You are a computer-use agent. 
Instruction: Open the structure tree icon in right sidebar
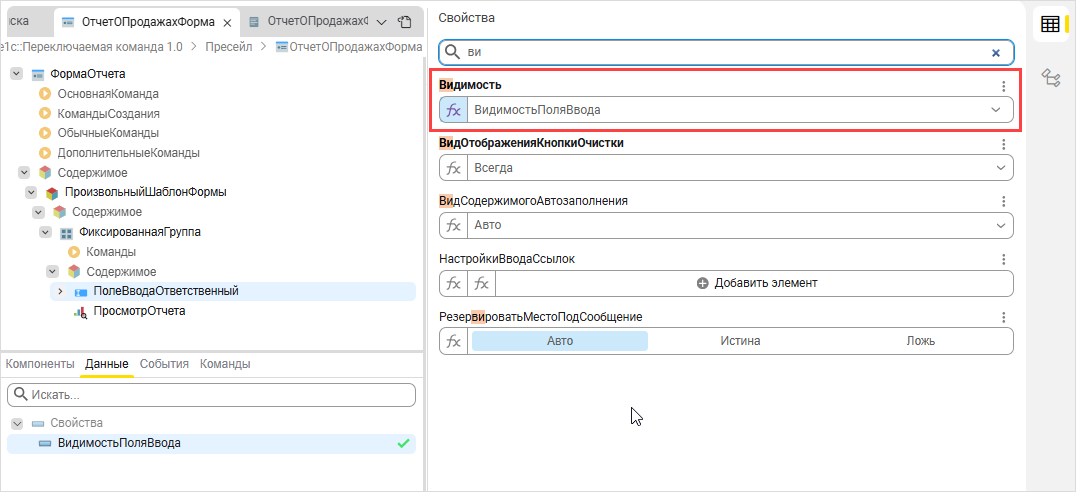click(1050, 78)
